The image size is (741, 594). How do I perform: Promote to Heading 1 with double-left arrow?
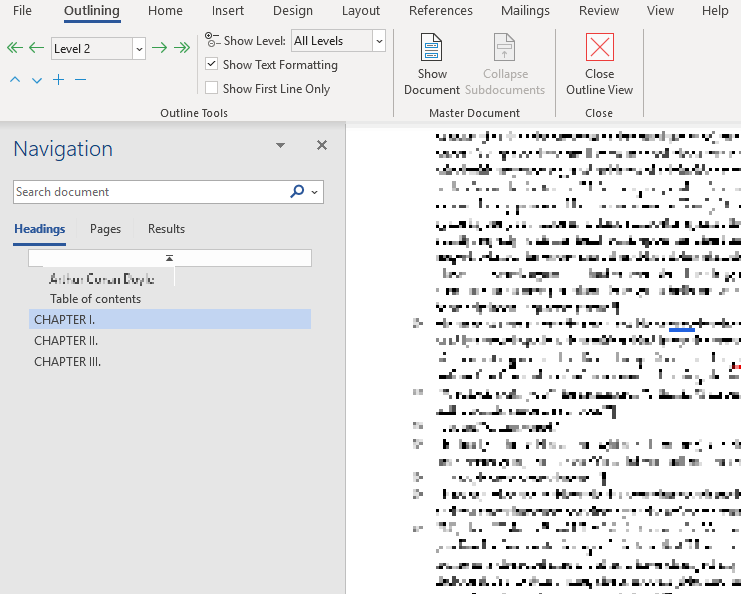(x=14, y=48)
